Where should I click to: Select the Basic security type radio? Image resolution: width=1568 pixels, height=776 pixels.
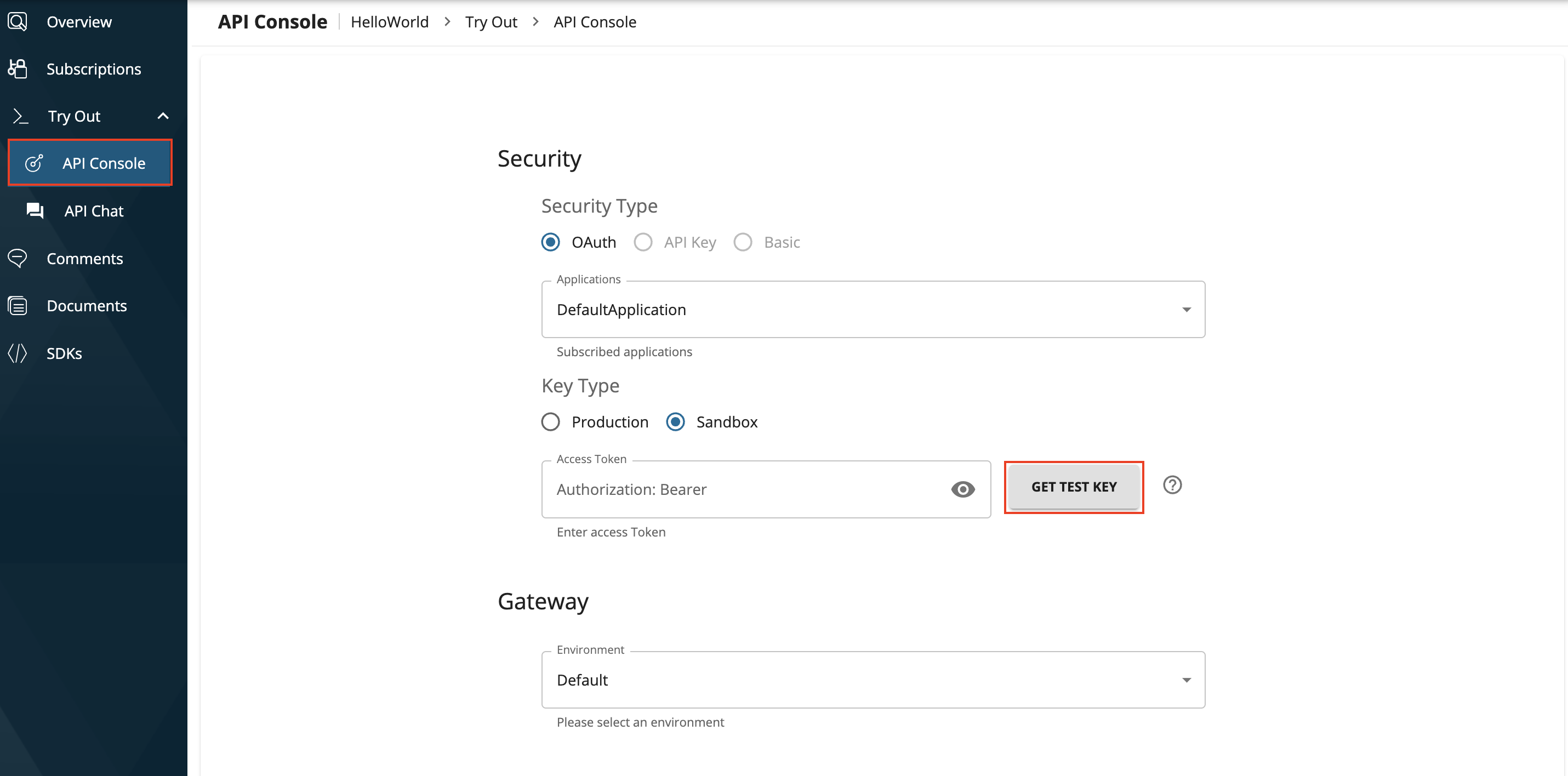point(743,242)
